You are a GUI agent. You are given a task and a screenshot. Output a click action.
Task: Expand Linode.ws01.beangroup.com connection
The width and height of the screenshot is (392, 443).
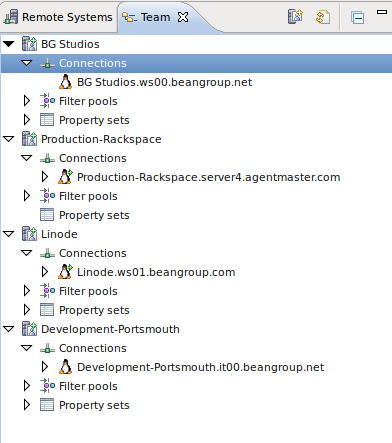pyautogui.click(x=45, y=272)
